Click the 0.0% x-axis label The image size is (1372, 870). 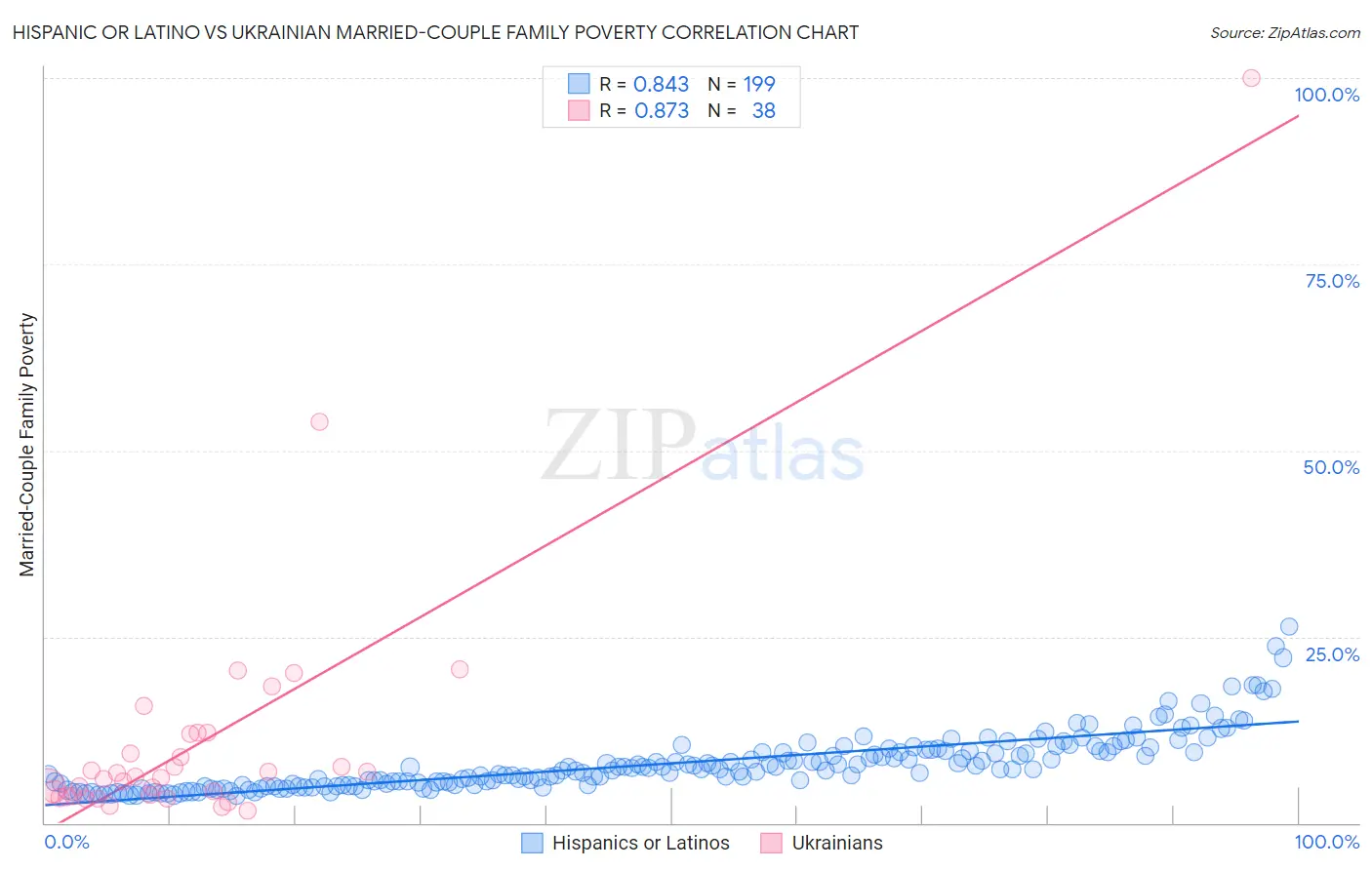point(67,842)
